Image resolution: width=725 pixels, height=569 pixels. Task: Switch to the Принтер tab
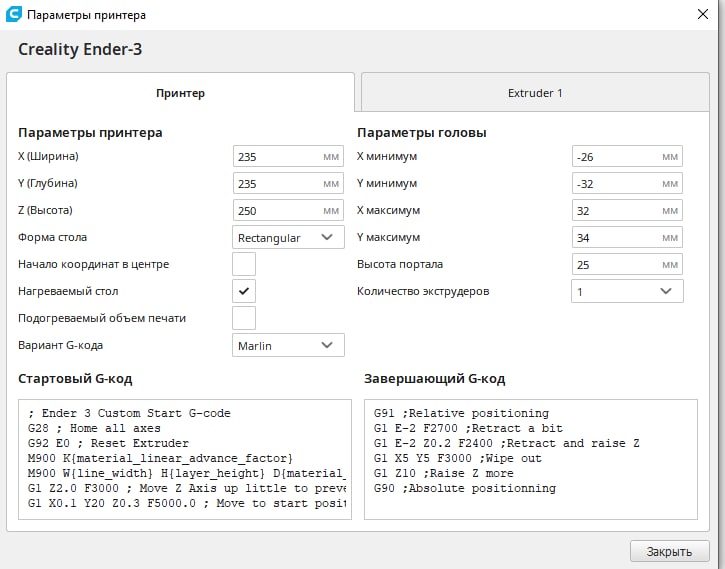[180, 92]
